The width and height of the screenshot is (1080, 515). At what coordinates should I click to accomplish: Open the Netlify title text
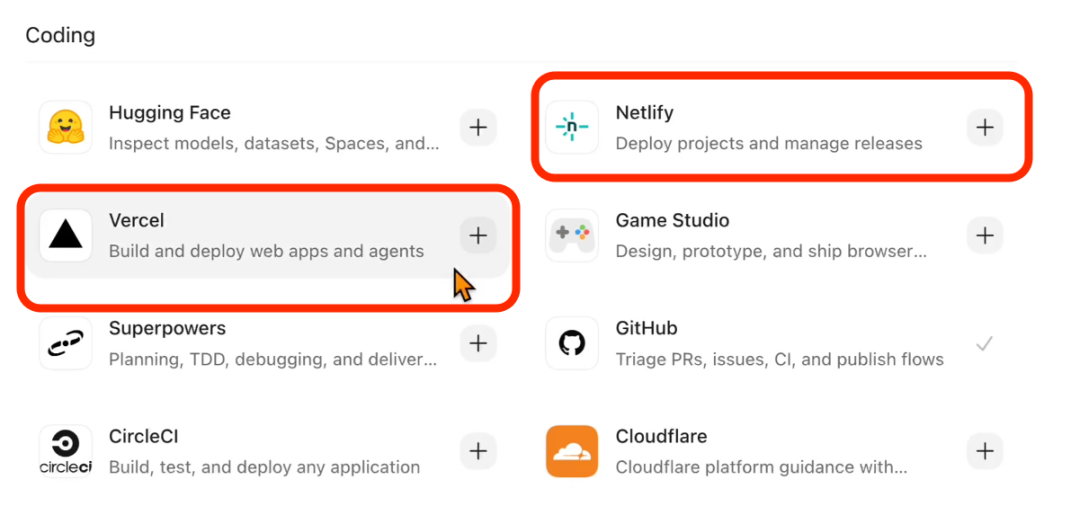[x=645, y=112]
